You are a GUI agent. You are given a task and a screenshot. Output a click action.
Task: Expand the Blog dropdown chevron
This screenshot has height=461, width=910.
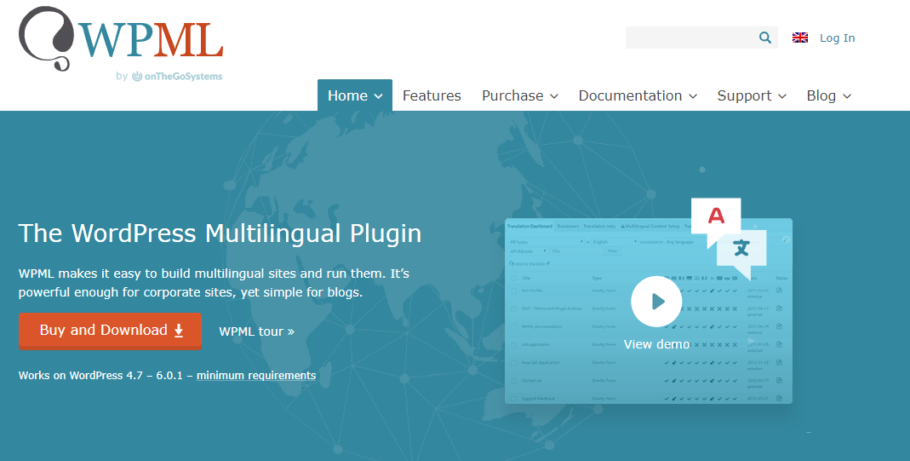847,96
